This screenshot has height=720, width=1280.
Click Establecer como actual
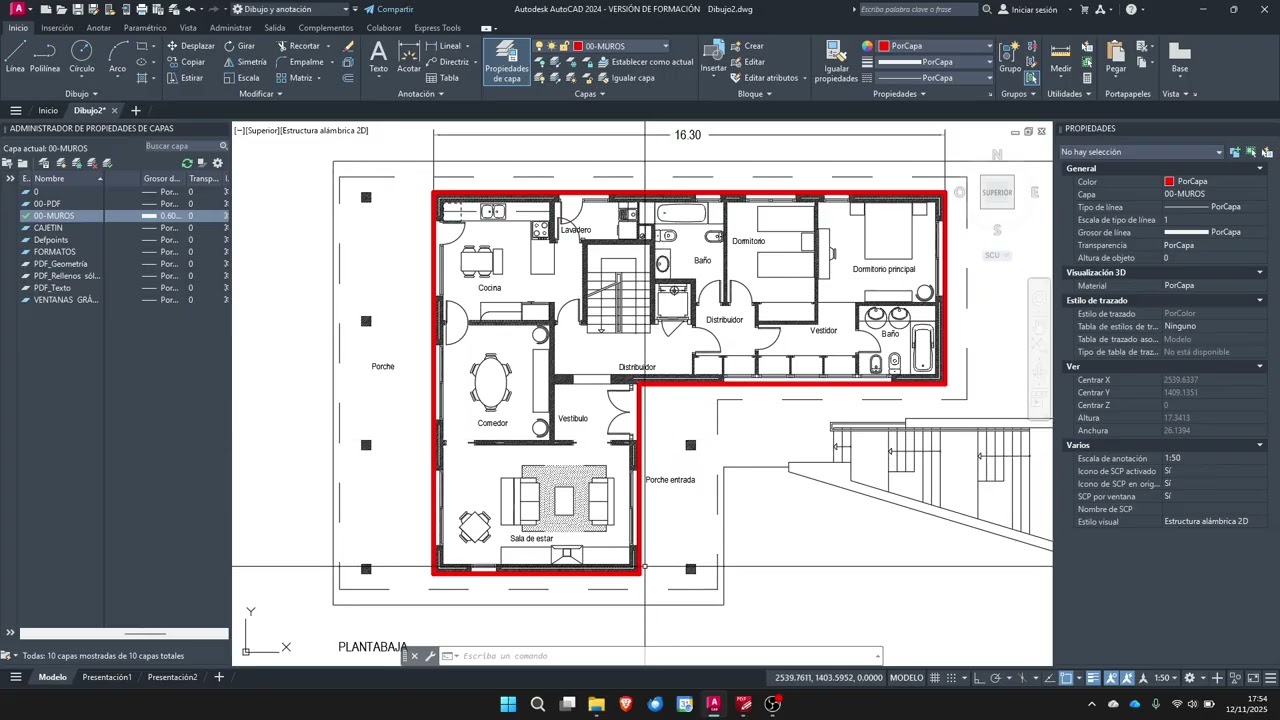(645, 62)
